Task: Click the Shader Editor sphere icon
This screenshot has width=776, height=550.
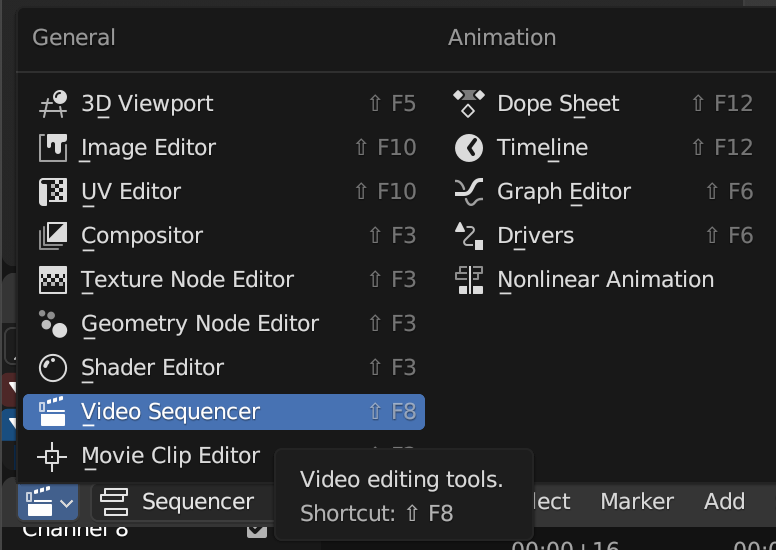Action: tap(53, 368)
